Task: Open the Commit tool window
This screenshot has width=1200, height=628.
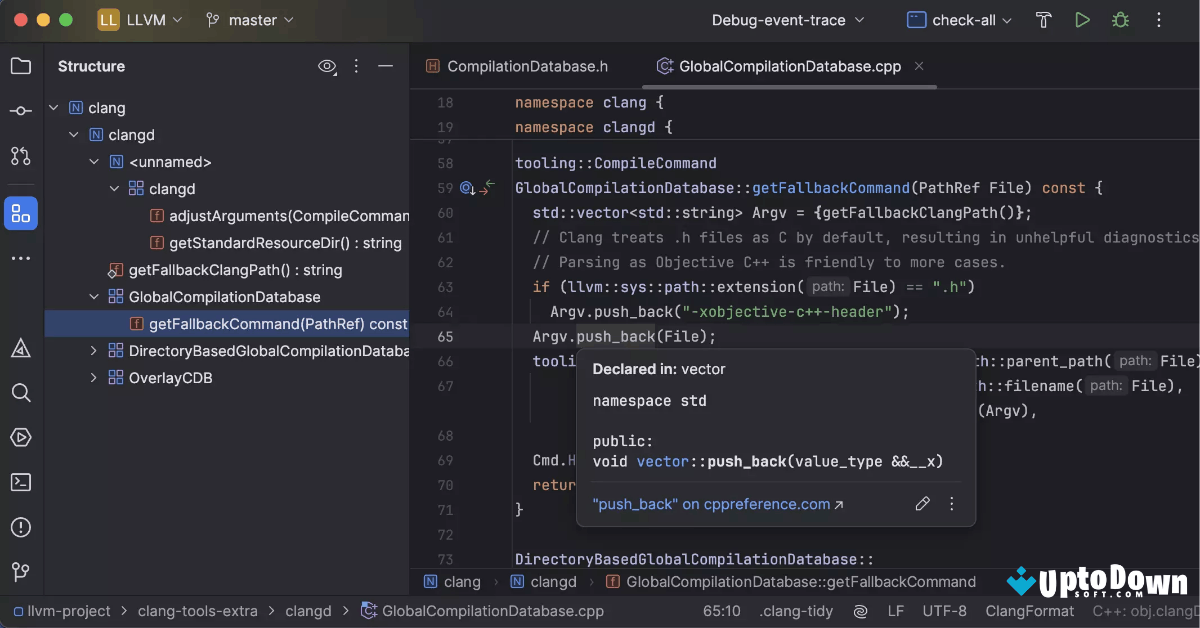Action: (x=21, y=111)
